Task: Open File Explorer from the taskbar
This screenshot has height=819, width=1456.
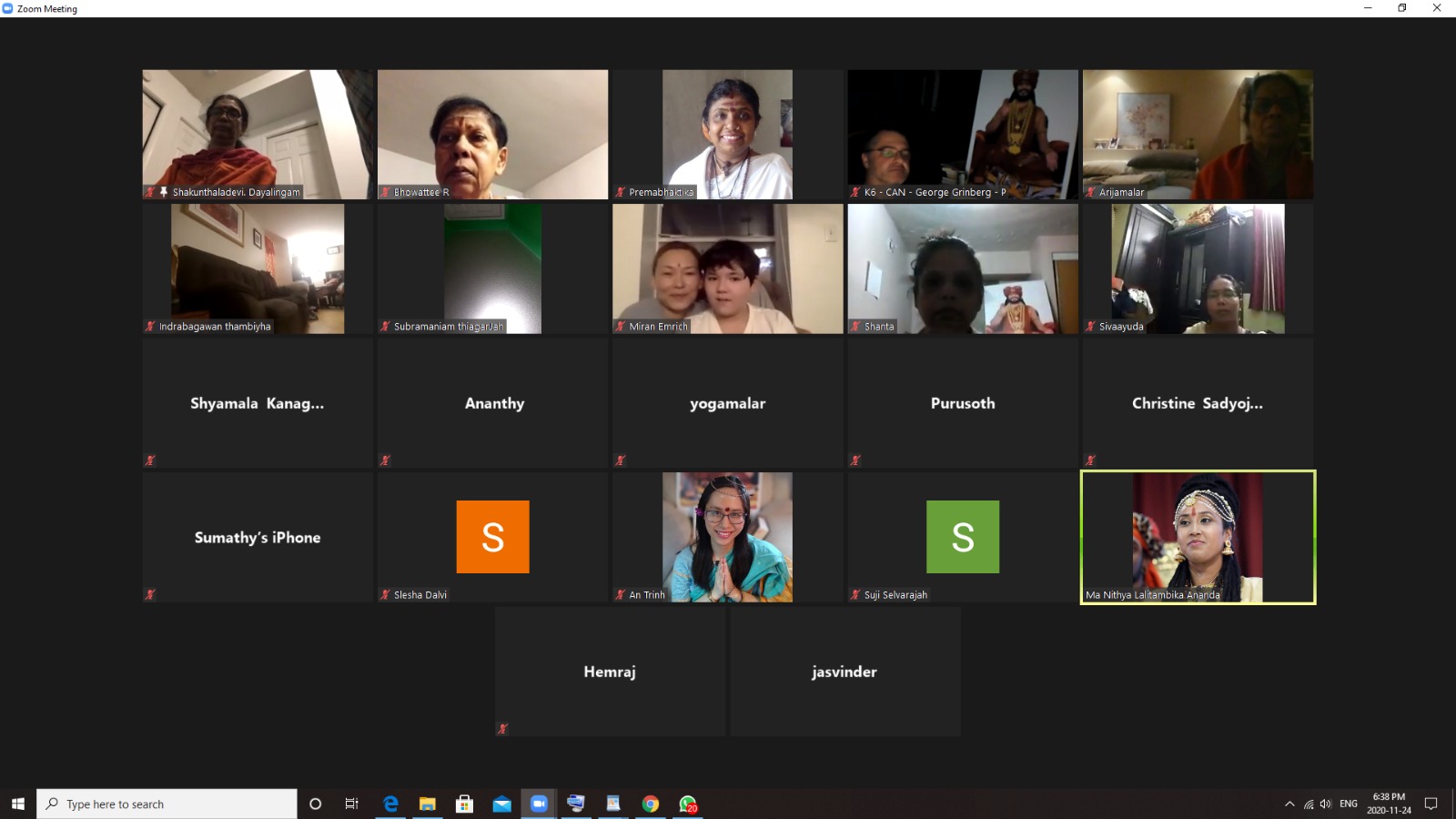Action: pyautogui.click(x=427, y=804)
